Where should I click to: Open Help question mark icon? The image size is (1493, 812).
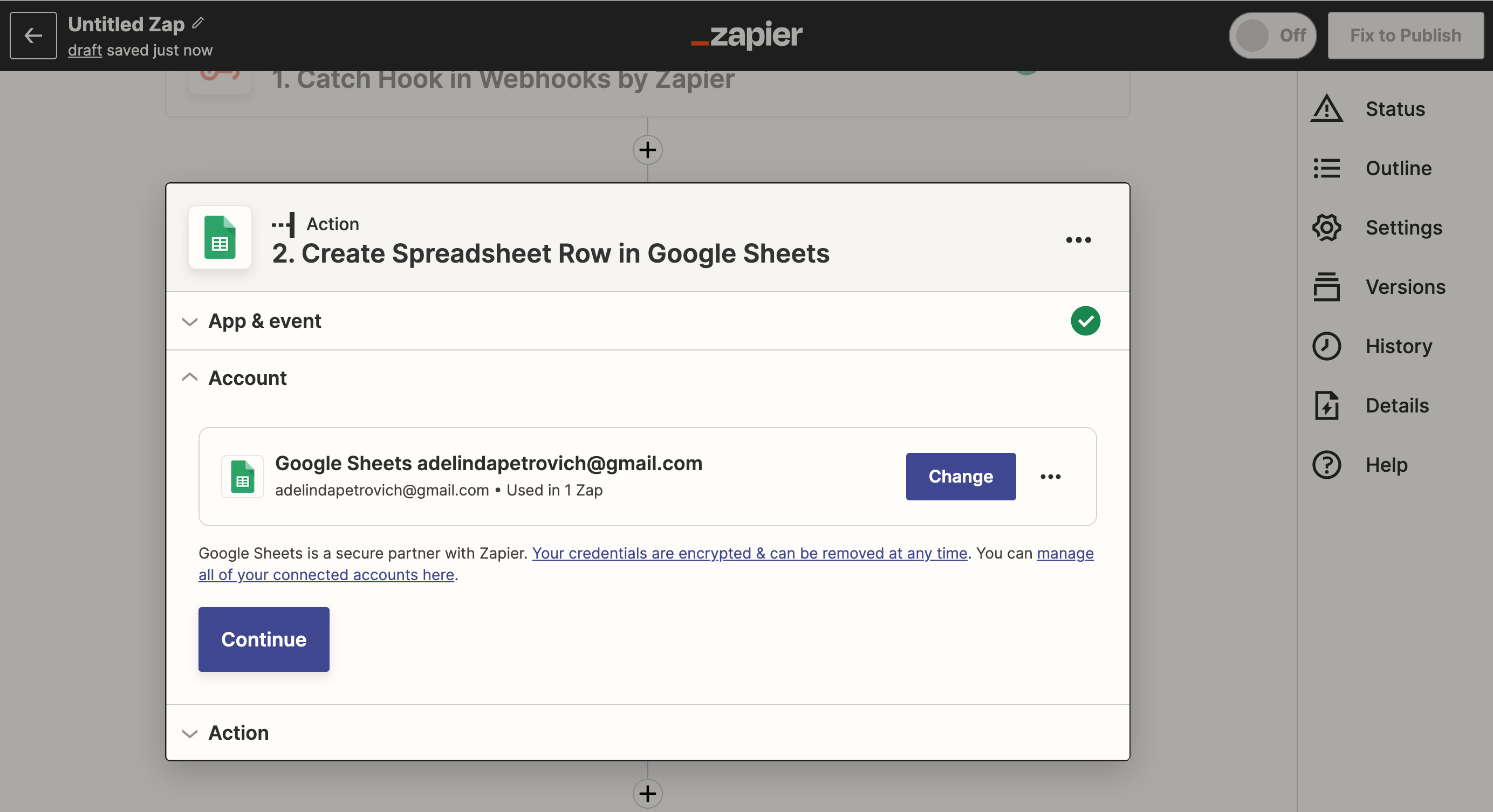(1327, 464)
